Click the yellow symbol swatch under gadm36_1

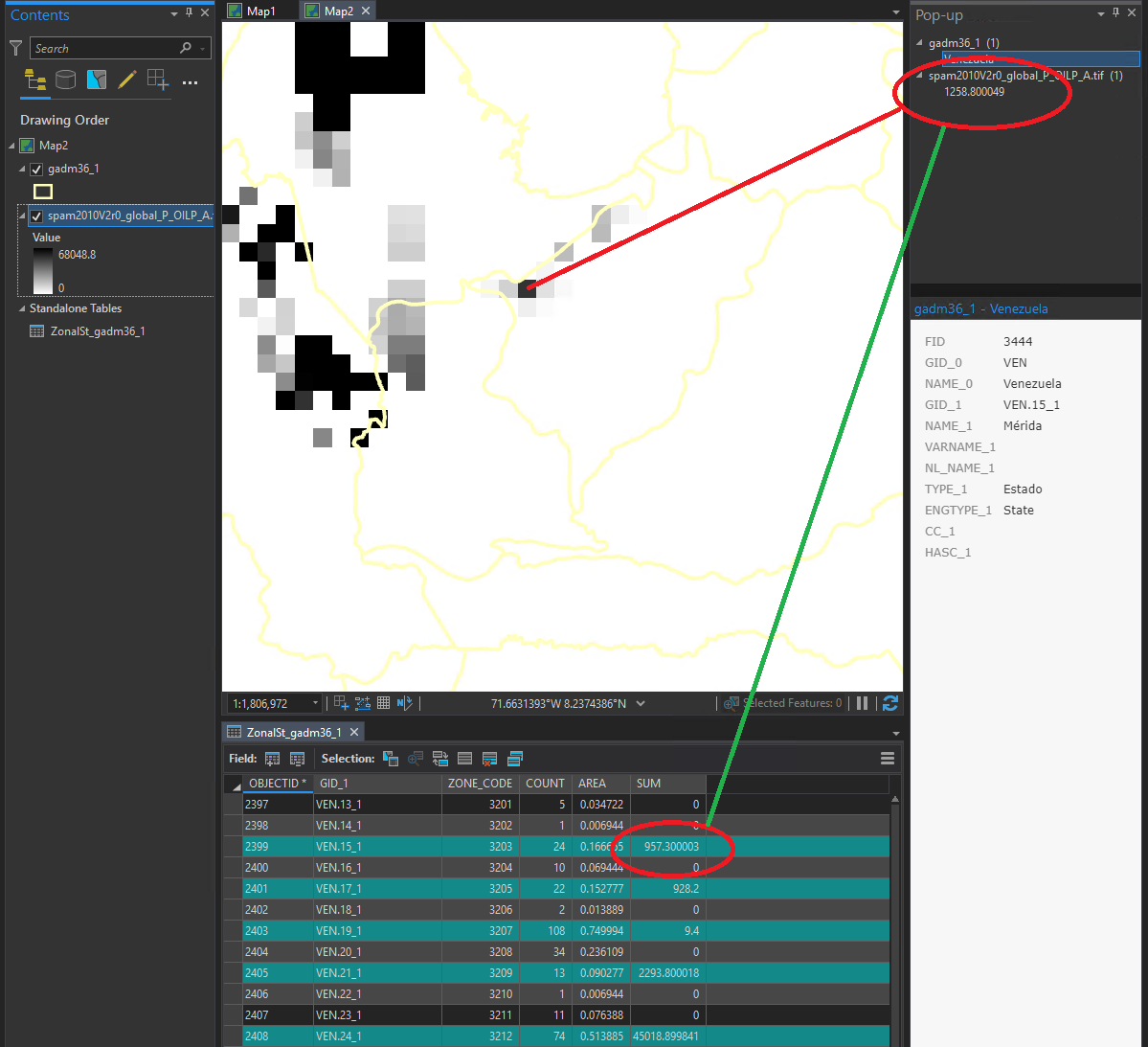42,191
